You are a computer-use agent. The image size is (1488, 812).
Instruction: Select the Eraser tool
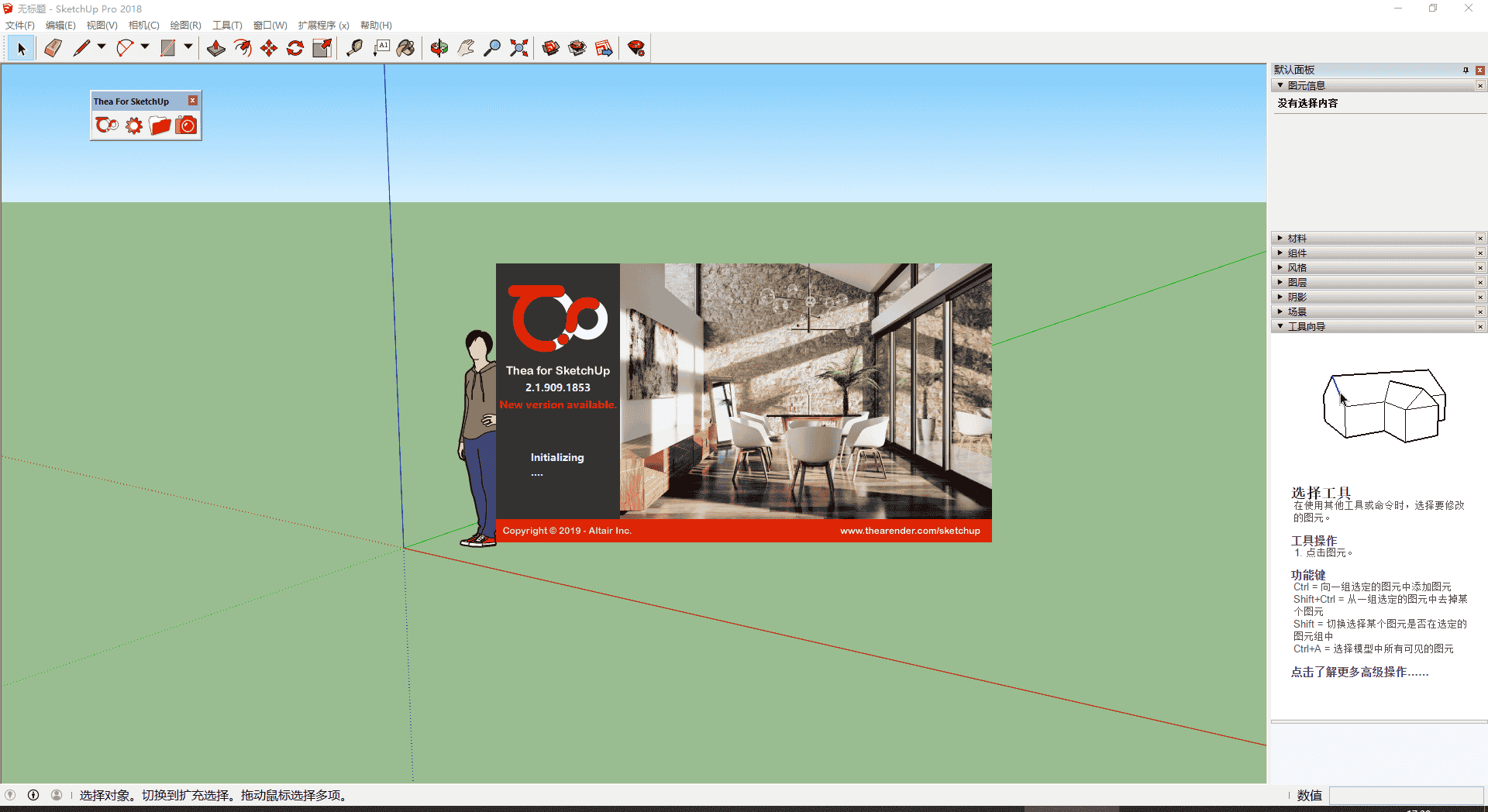(53, 49)
